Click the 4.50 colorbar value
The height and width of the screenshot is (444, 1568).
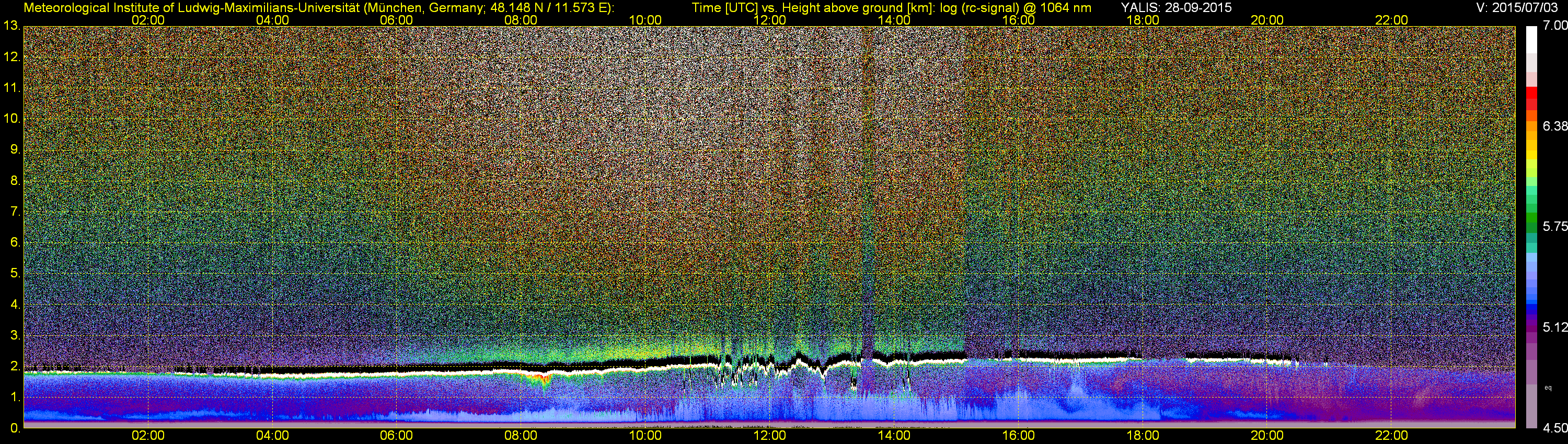(1555, 428)
